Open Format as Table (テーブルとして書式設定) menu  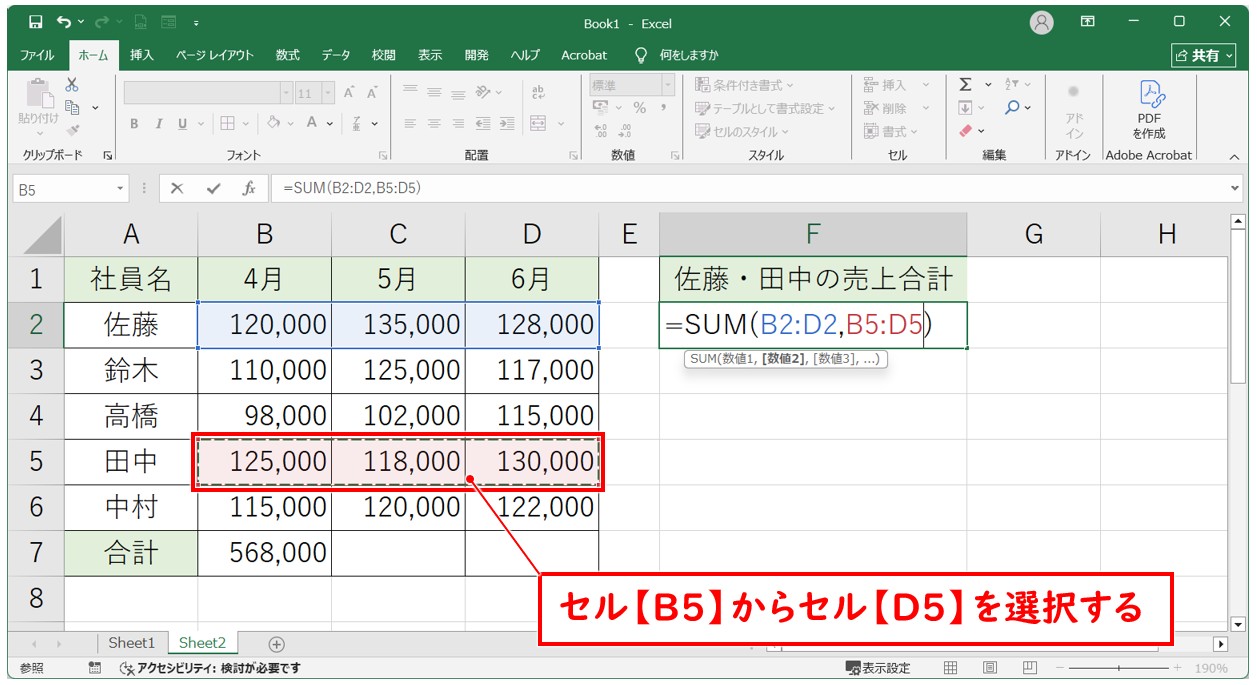(765, 108)
